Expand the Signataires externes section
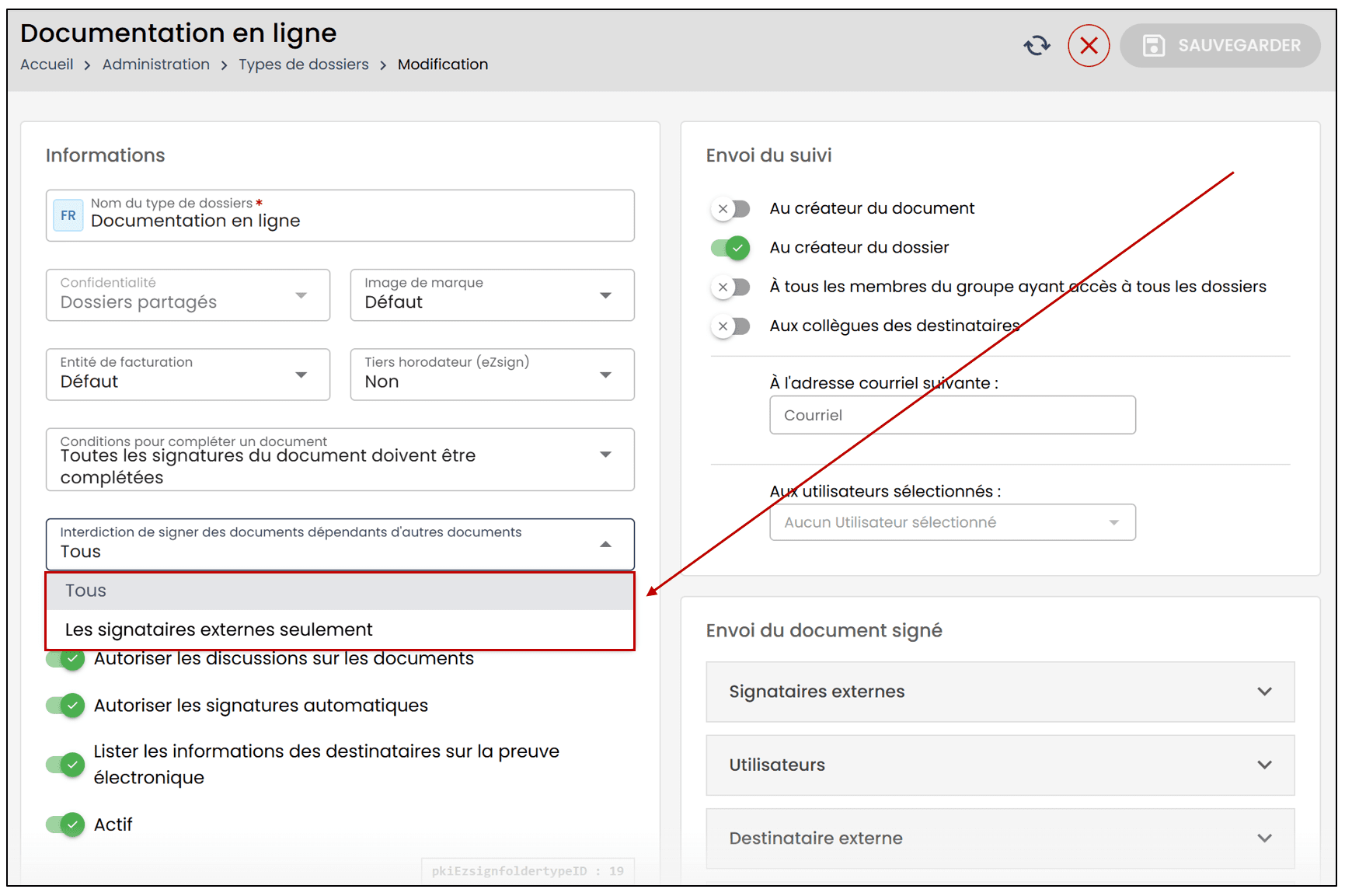Image resolution: width=1345 pixels, height=896 pixels. [999, 692]
